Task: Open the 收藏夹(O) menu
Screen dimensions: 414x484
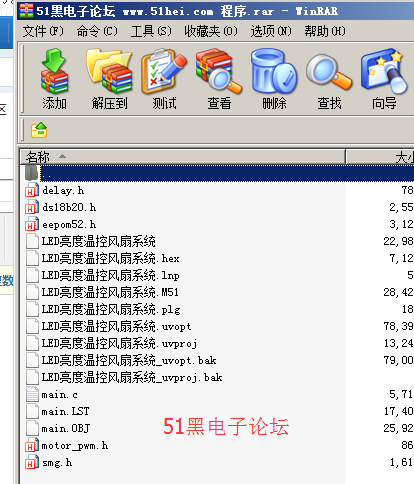Action: coord(211,31)
